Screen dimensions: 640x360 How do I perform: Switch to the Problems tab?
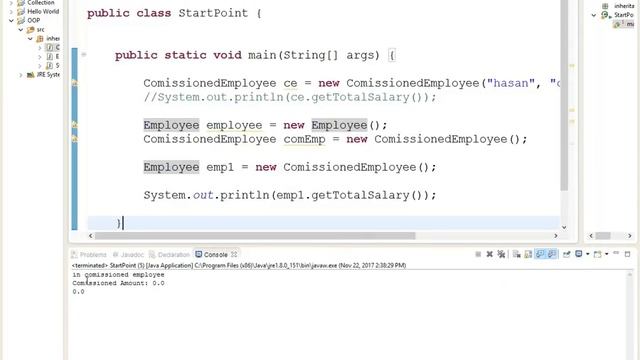(x=89, y=255)
